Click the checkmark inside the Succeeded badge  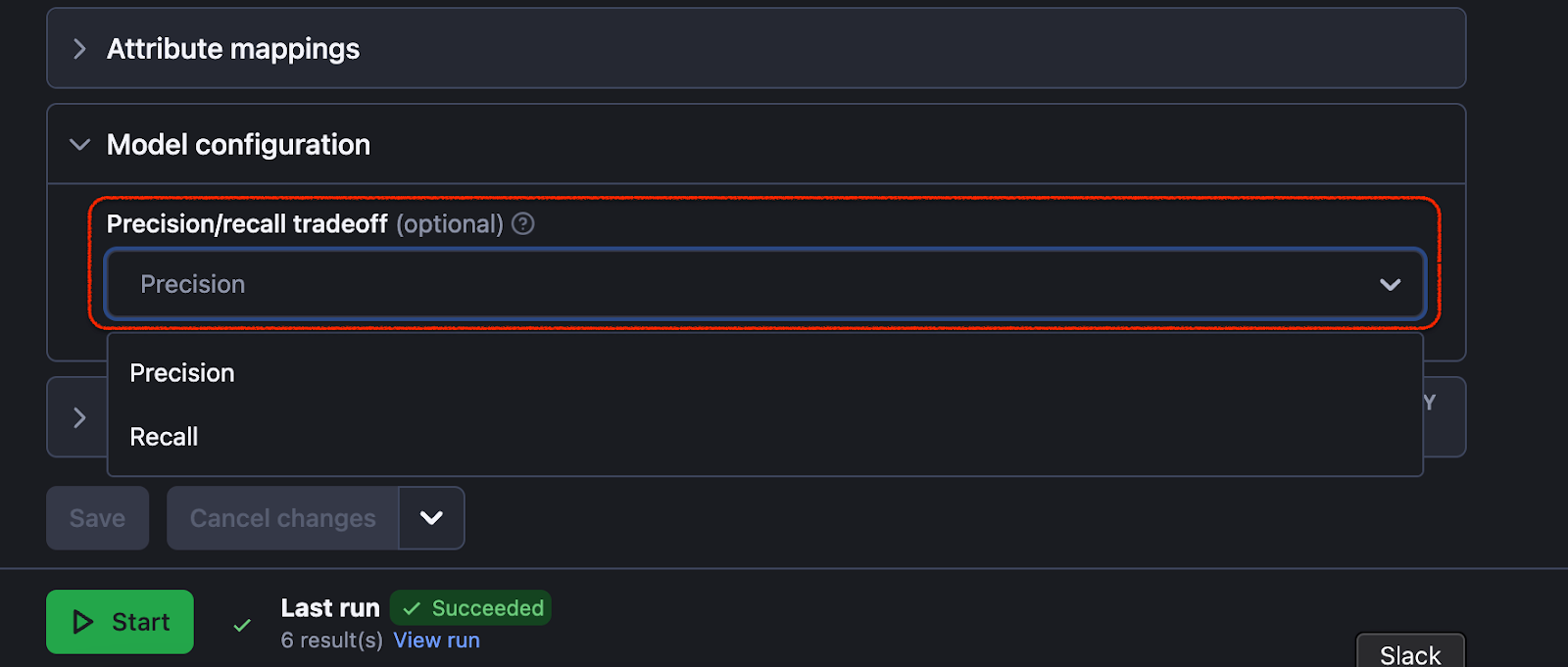point(412,607)
